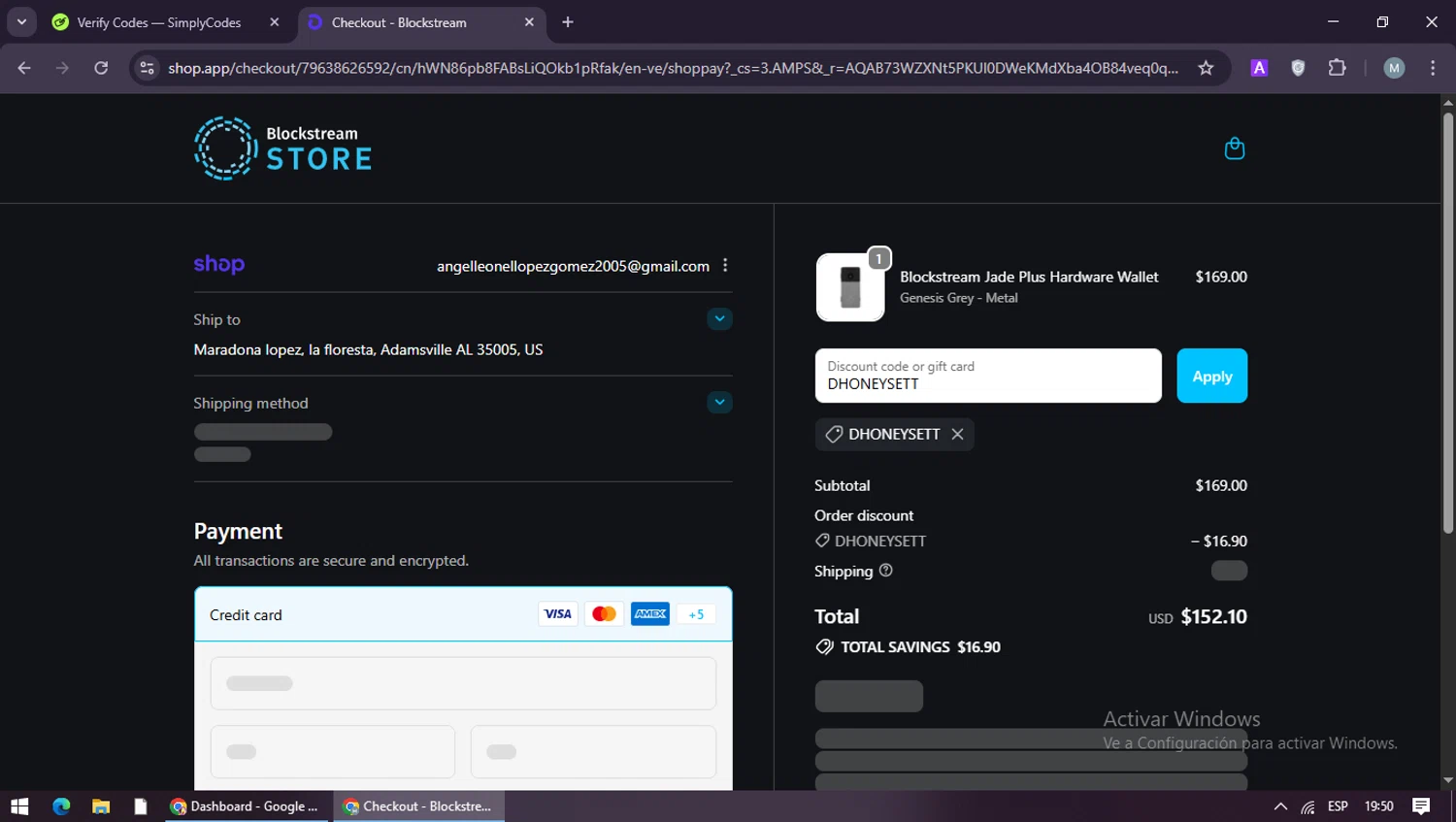Switch to Dashboard - Google taskbar window
1456x822 pixels.
click(245, 806)
